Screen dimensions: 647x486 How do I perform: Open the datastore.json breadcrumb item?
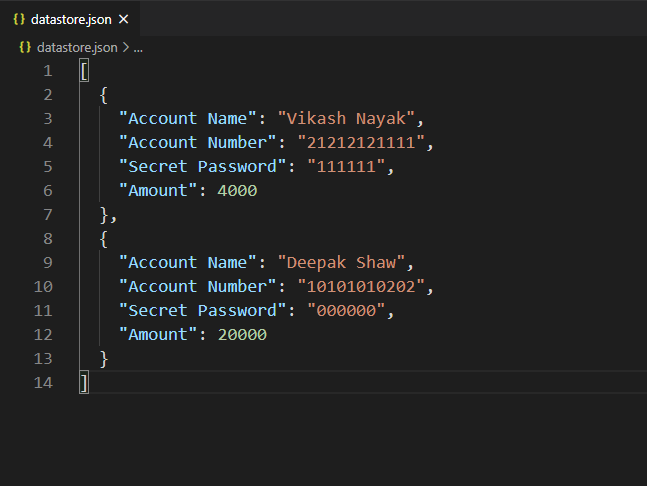76,47
